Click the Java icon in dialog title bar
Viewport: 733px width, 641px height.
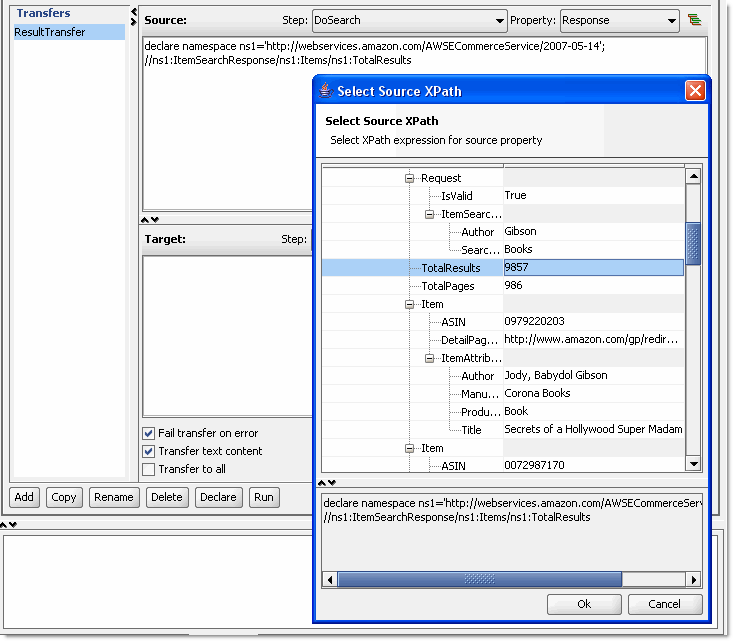coord(326,90)
